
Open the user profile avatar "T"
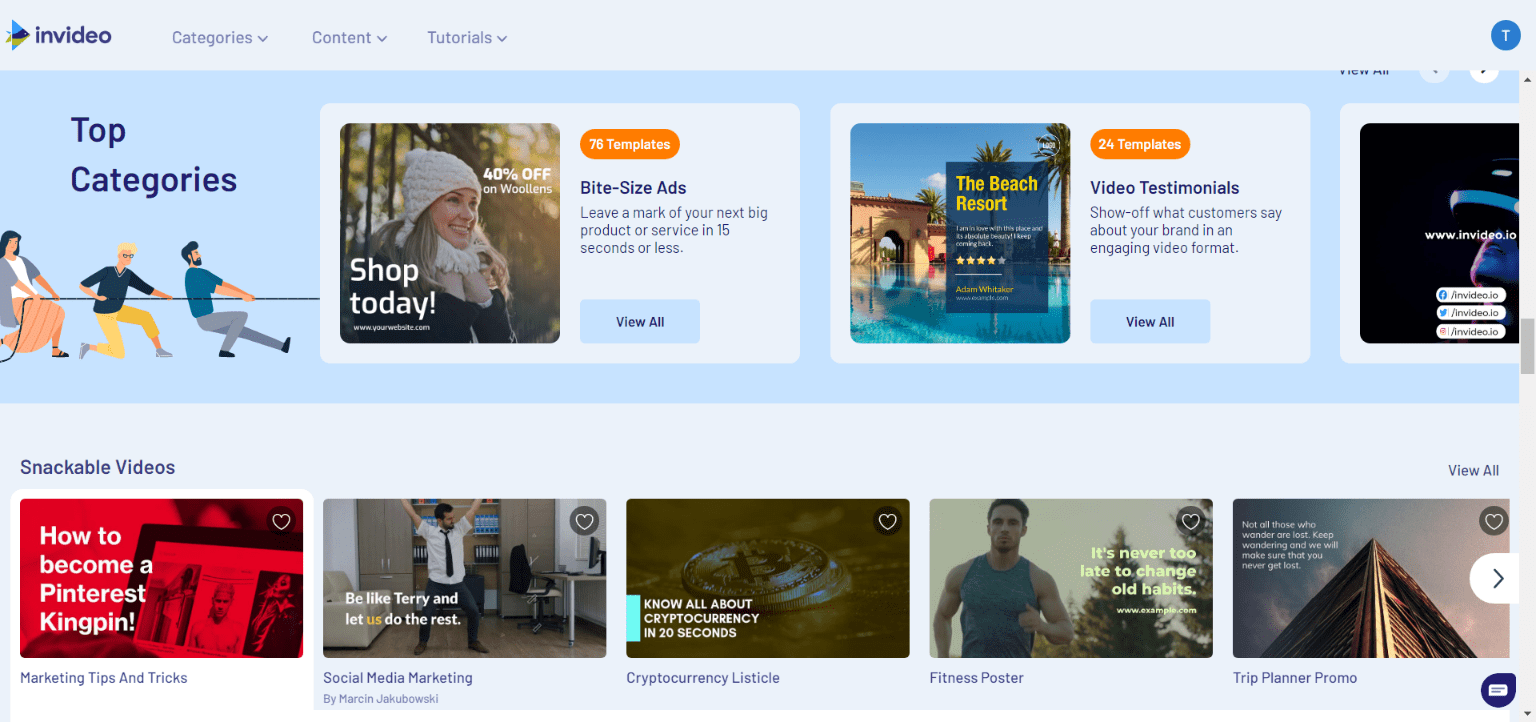(1505, 35)
